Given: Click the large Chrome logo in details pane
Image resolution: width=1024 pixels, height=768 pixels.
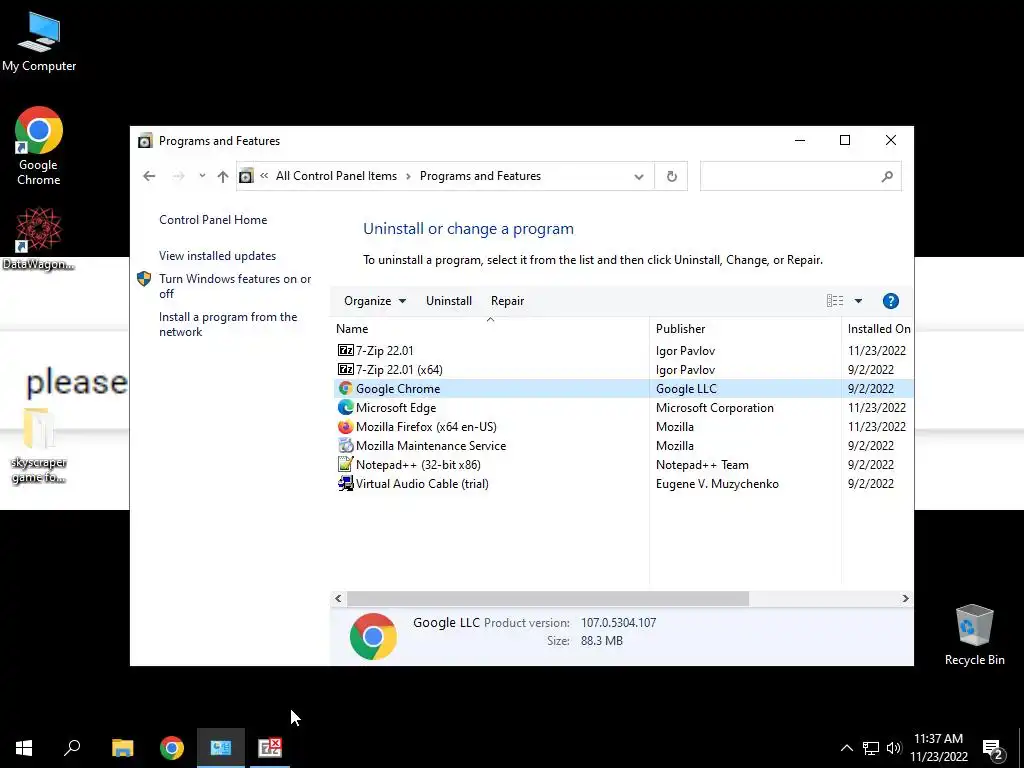Looking at the screenshot, I should (373, 636).
